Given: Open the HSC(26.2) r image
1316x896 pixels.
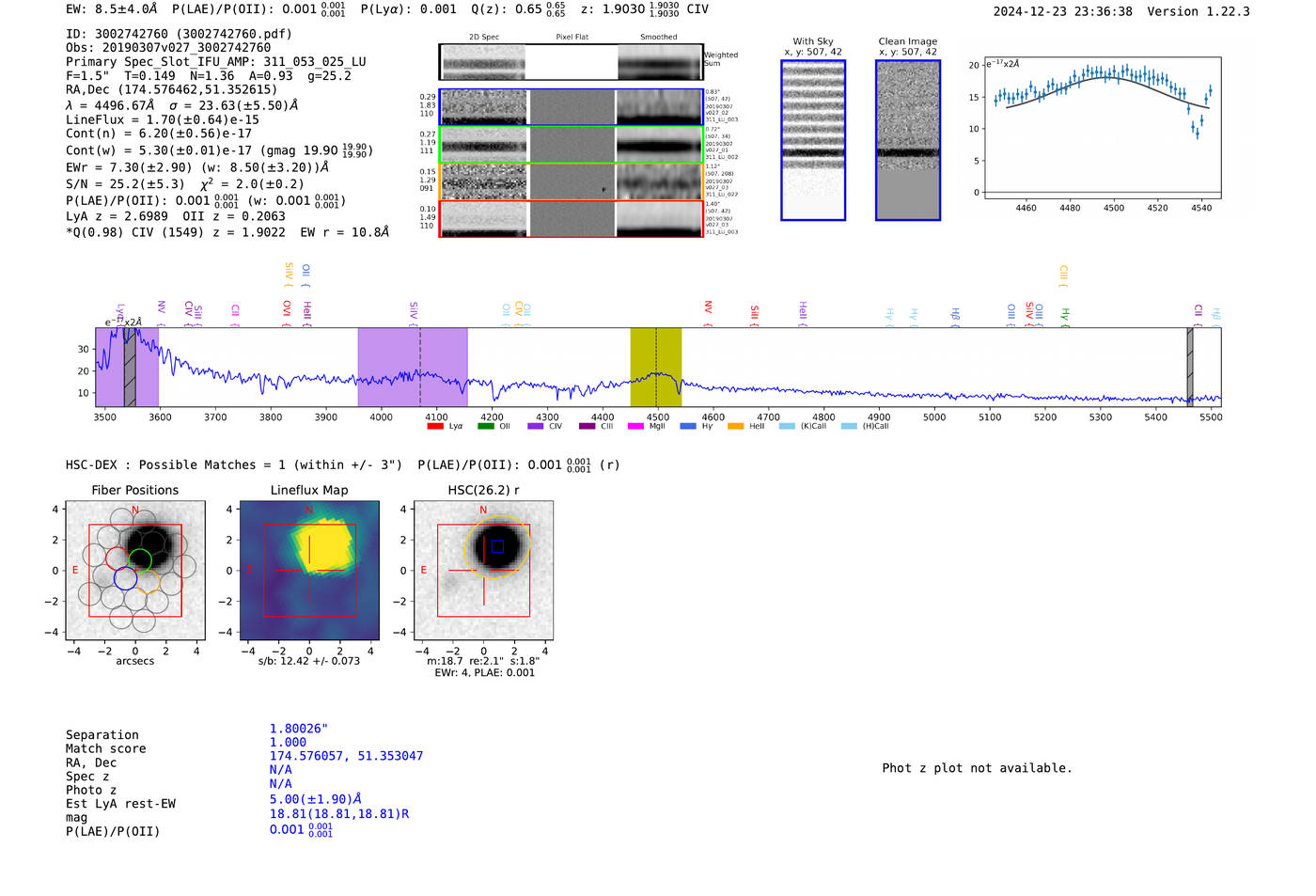Looking at the screenshot, I should [484, 571].
